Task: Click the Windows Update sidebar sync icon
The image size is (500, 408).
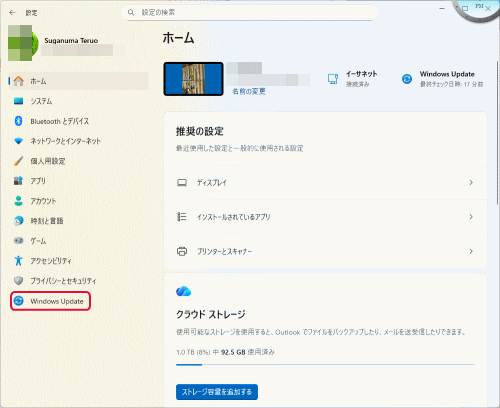Action: (x=19, y=301)
